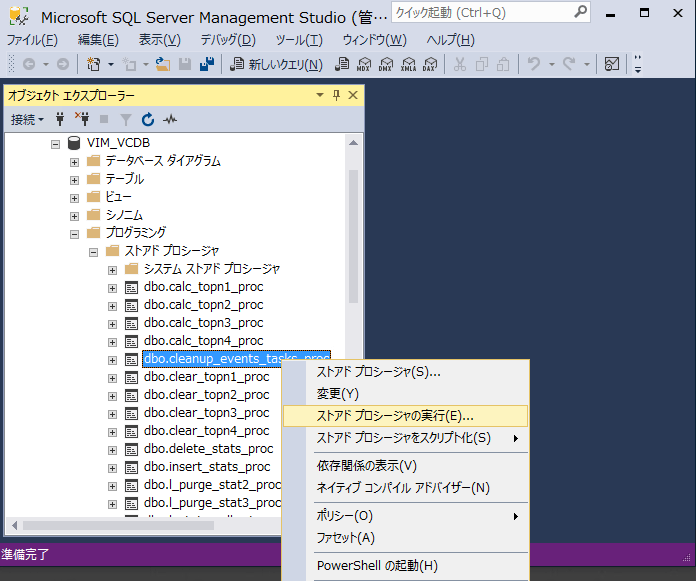The image size is (696, 581).
Task: Open the ファイル(F) menu
Action: pos(32,40)
